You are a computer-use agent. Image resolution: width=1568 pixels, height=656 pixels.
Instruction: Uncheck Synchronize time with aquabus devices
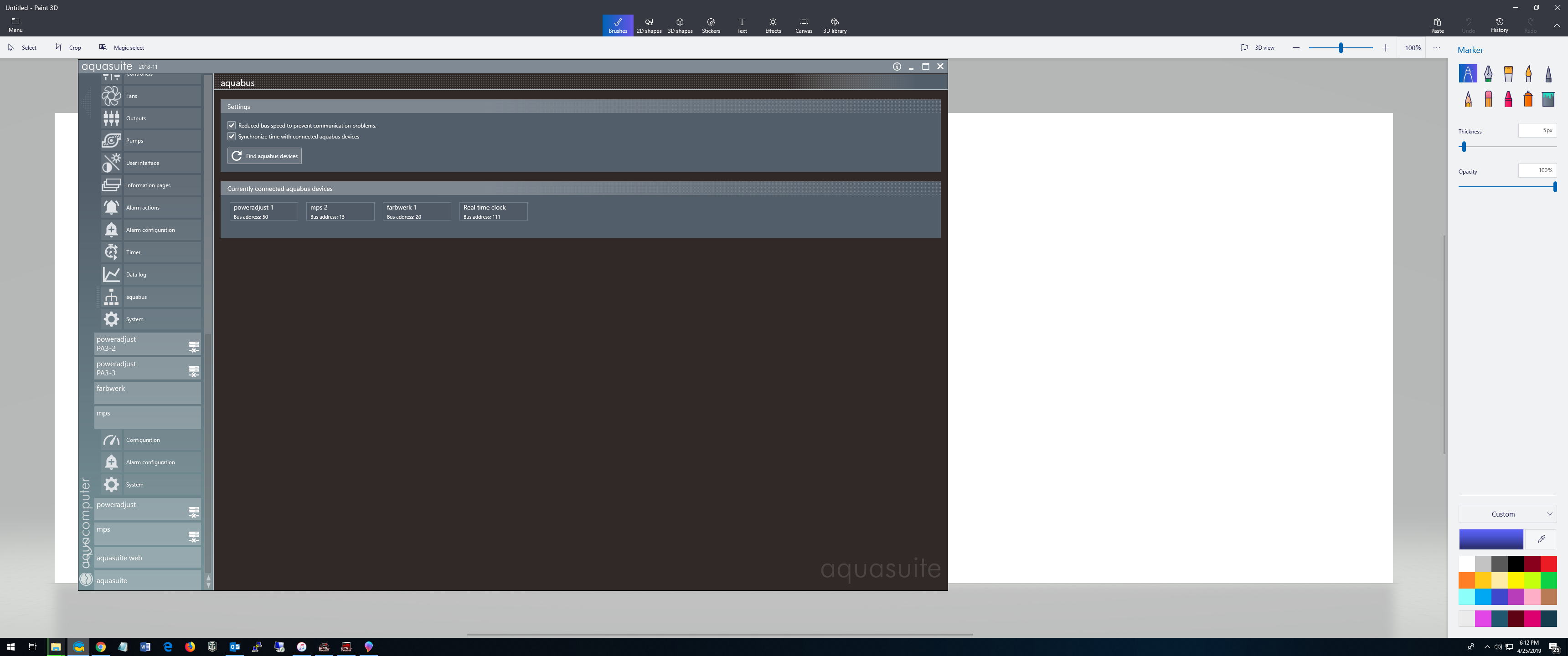232,136
